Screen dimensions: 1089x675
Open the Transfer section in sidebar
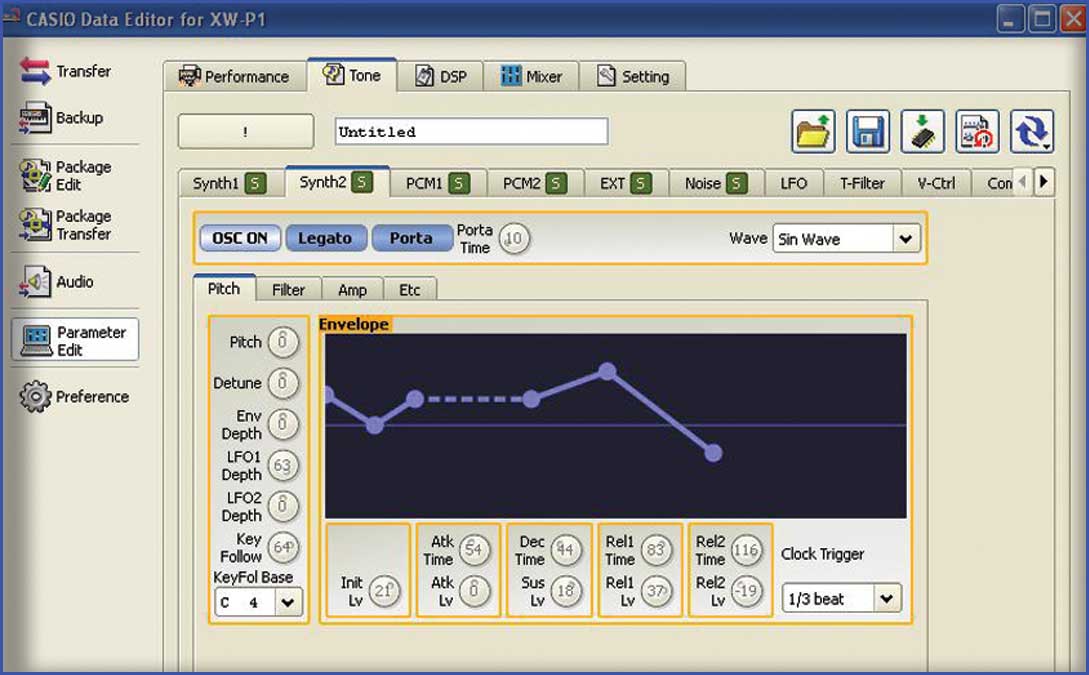(66, 71)
